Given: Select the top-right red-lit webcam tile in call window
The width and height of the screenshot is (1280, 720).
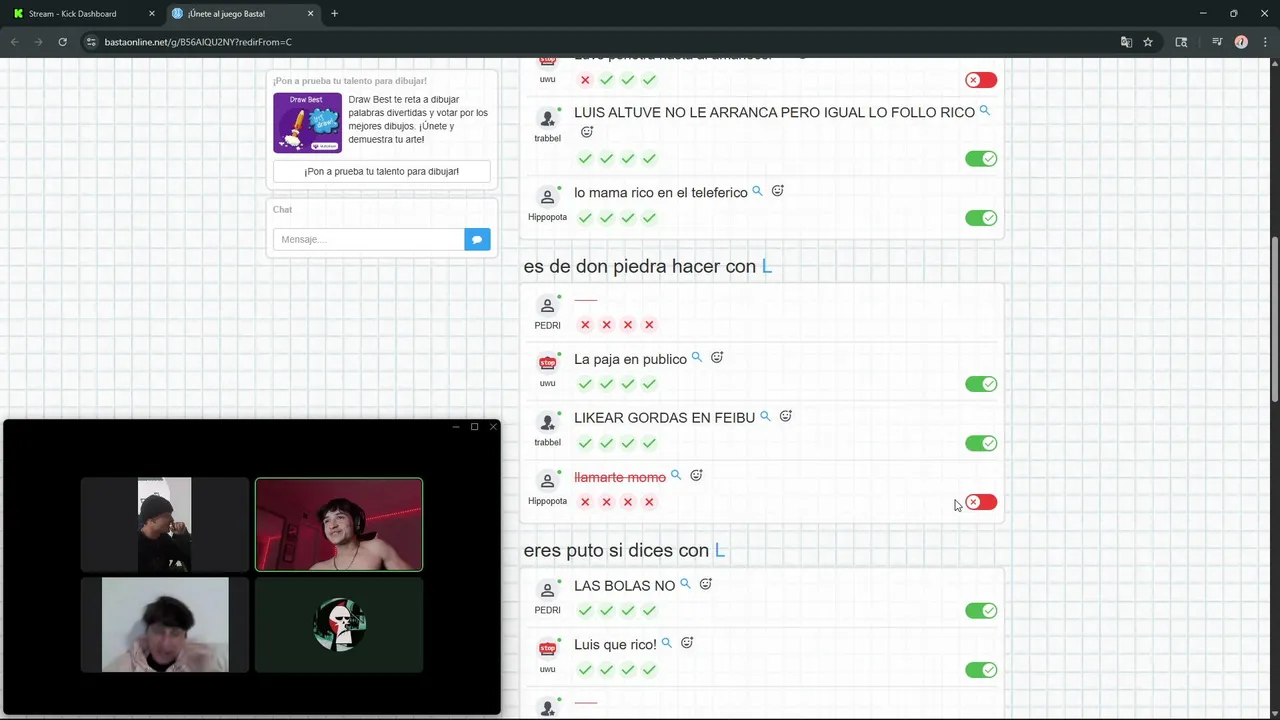Looking at the screenshot, I should pos(339,524).
